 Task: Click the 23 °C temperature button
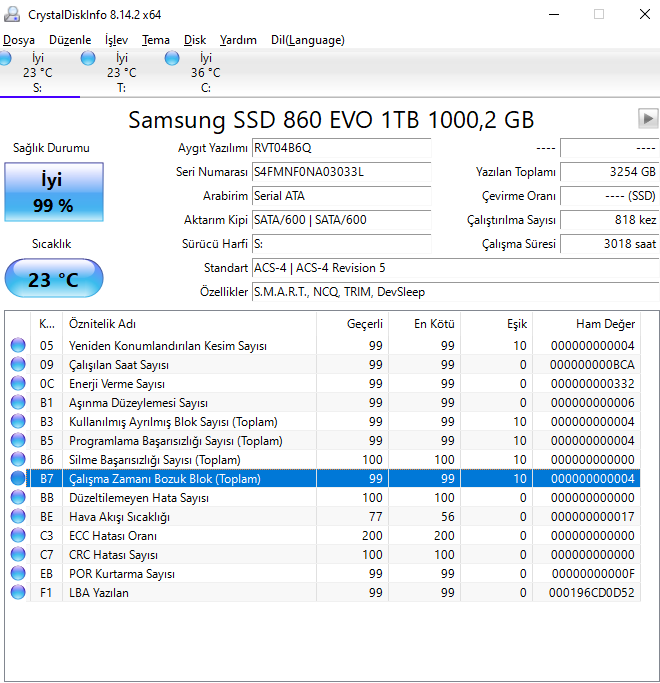click(54, 278)
